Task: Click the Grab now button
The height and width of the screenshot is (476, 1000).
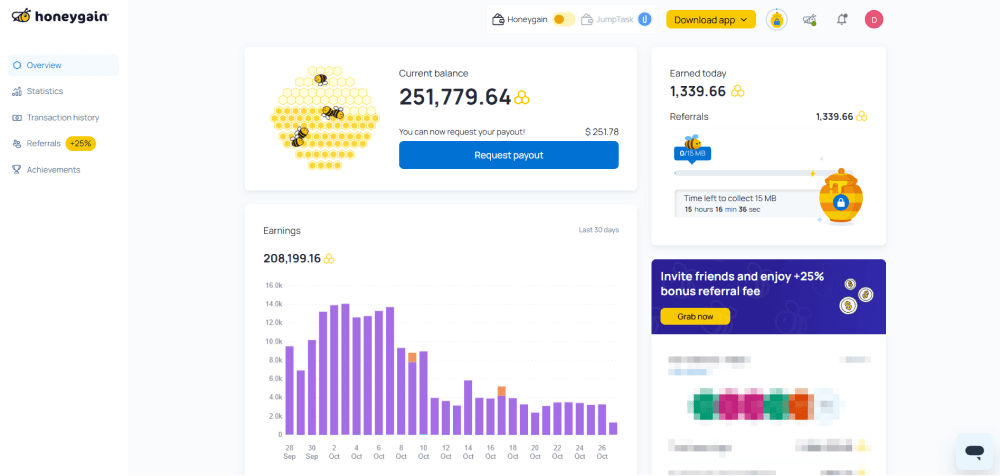Action: point(695,316)
